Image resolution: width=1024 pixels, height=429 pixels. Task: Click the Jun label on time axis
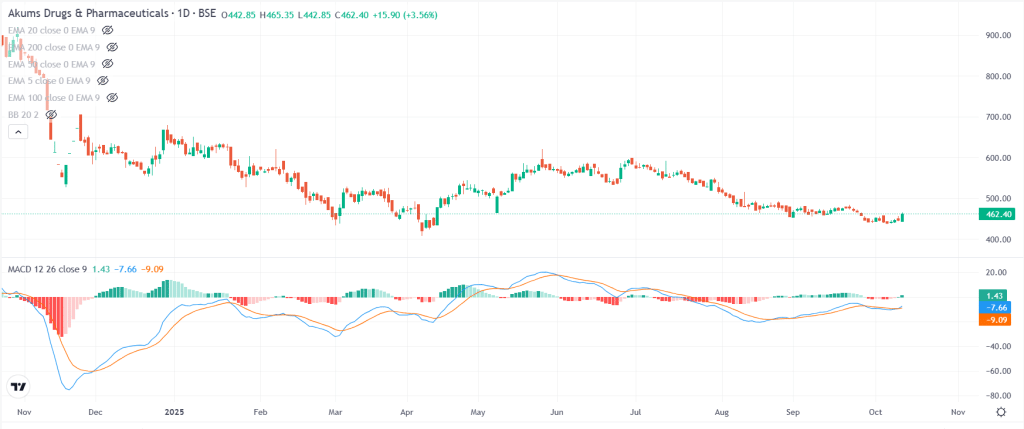tap(557, 411)
